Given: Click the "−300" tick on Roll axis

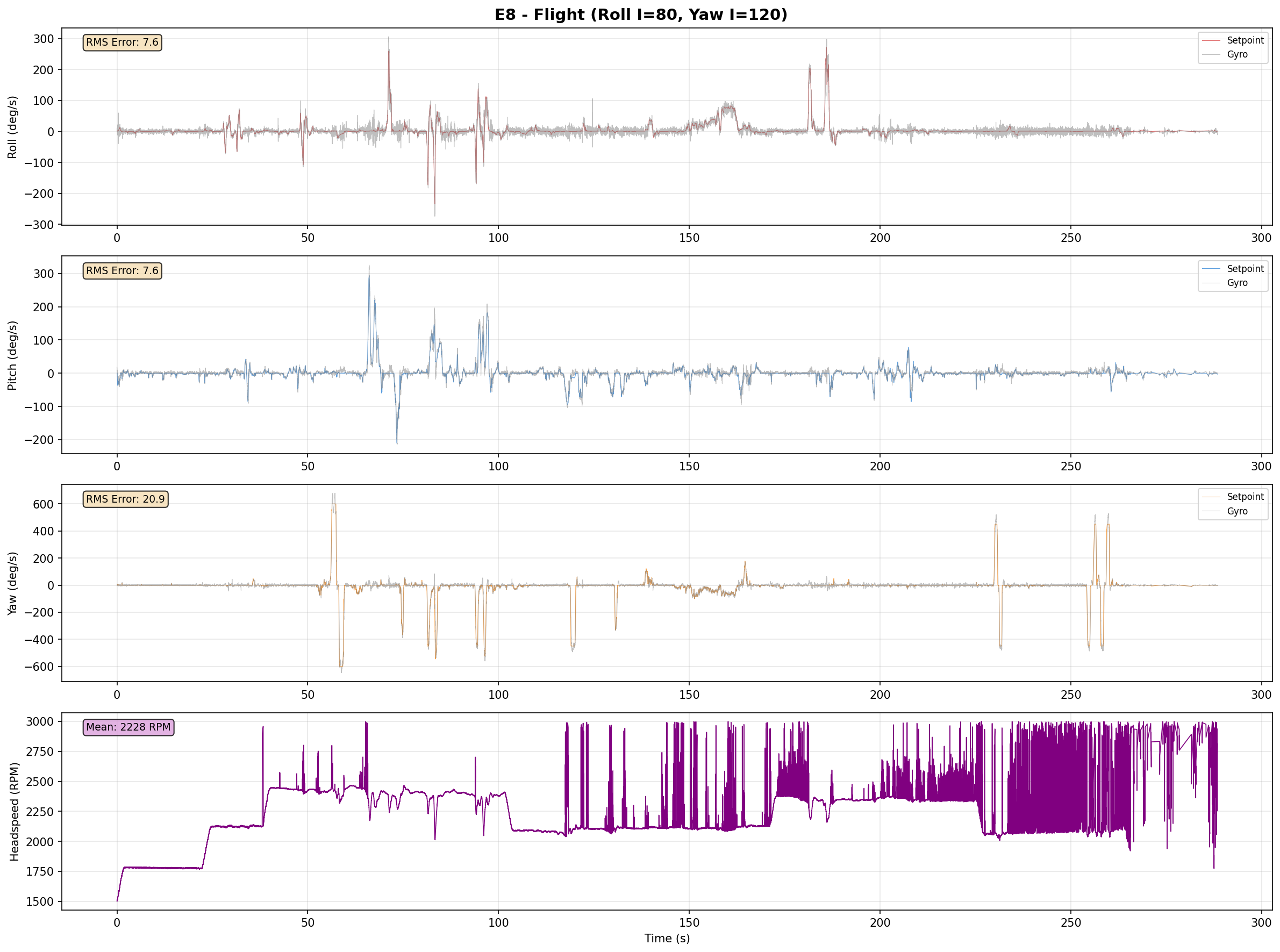Looking at the screenshot, I should [39, 225].
